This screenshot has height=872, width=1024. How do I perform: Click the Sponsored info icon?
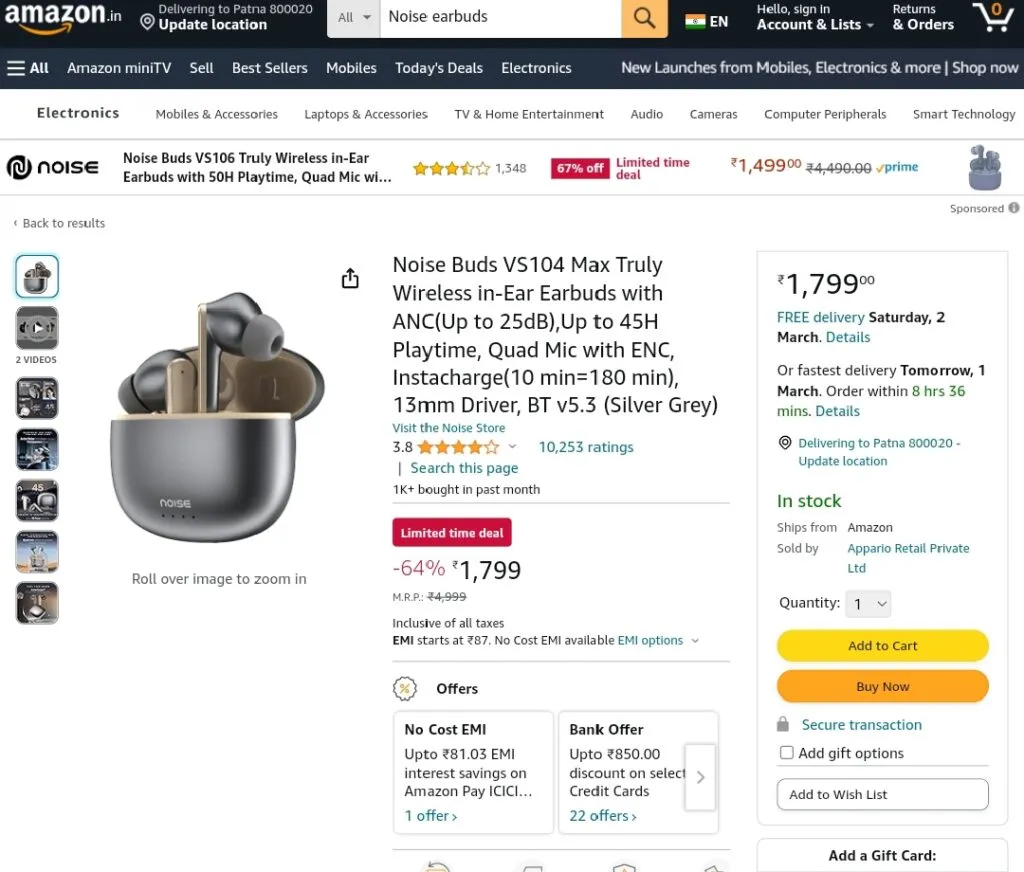click(x=1013, y=208)
